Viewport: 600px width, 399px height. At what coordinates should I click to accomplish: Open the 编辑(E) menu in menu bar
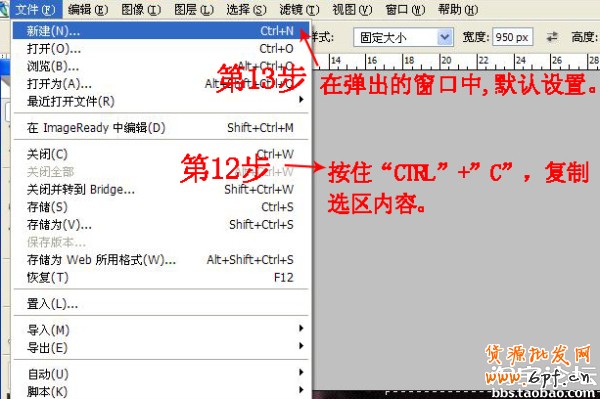coord(88,9)
